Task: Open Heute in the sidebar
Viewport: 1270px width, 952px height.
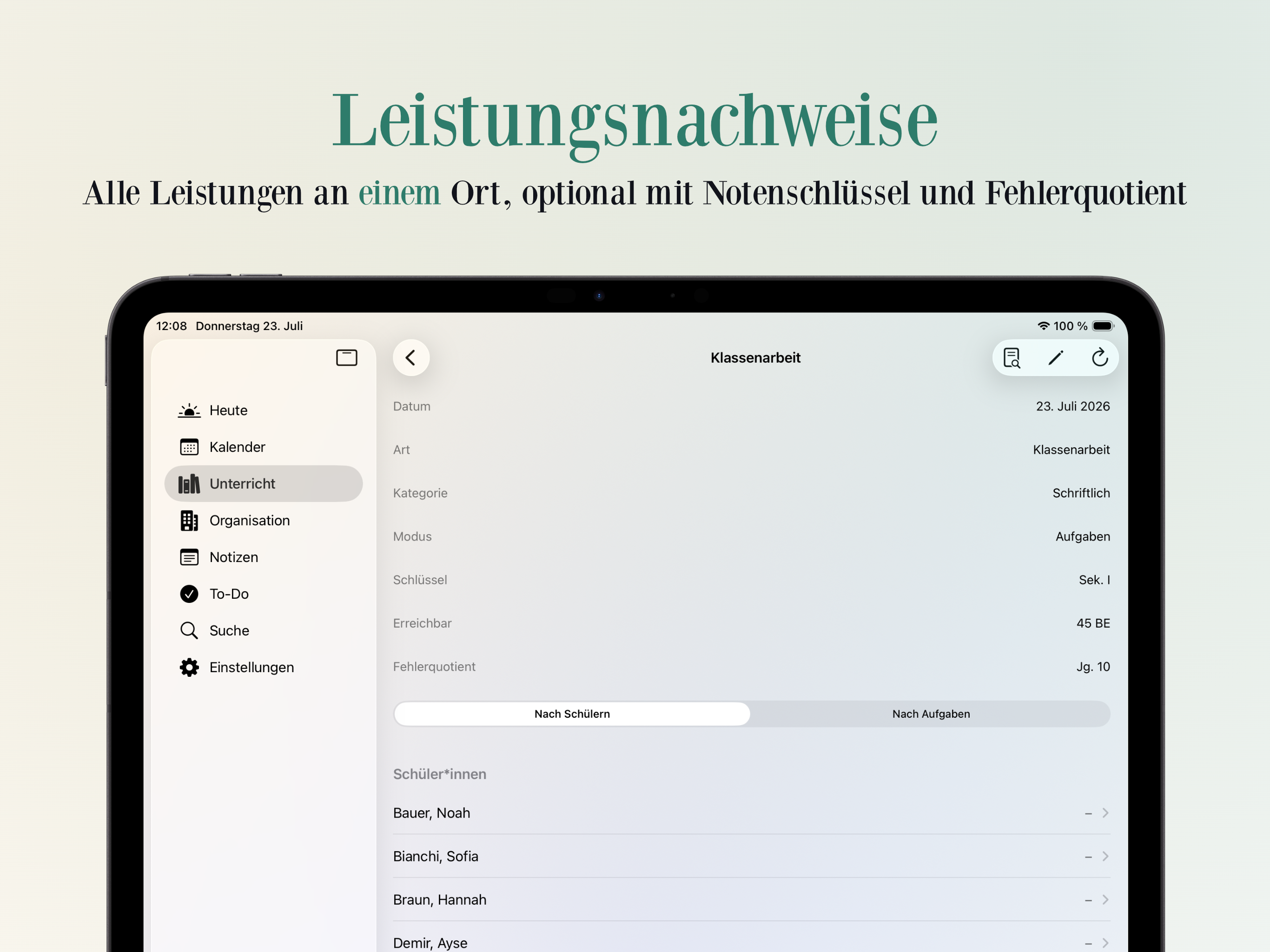Action: click(x=264, y=410)
